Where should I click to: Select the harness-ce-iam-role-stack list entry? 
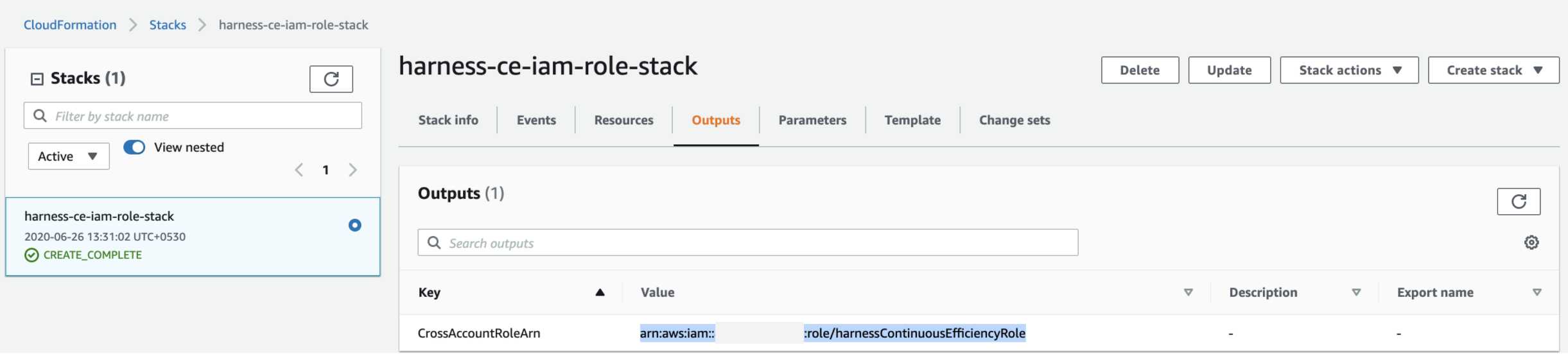(193, 237)
